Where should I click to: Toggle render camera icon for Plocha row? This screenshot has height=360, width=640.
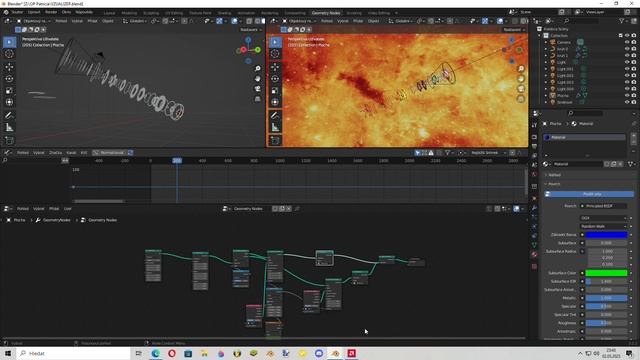pos(634,96)
